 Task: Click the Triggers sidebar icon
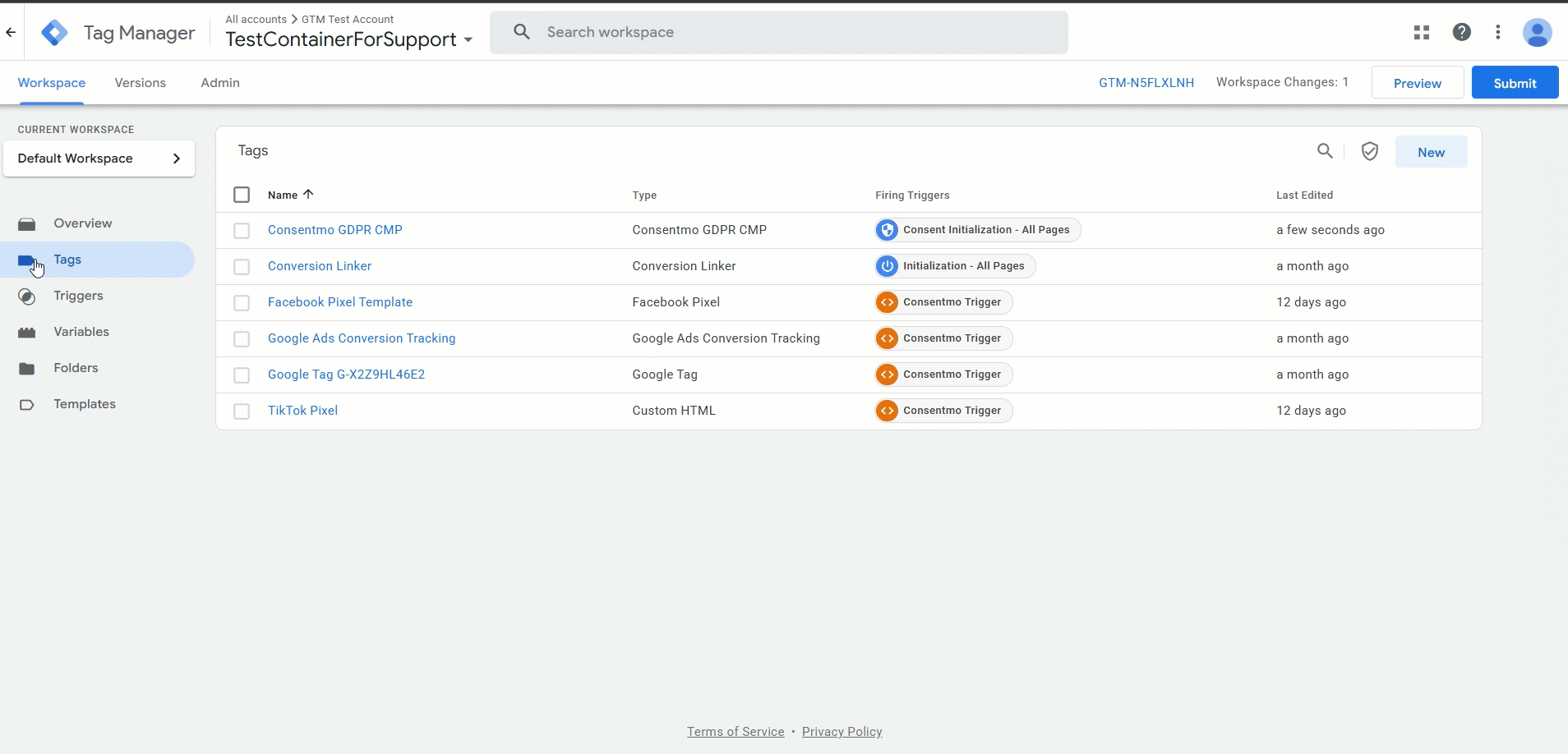coord(27,297)
